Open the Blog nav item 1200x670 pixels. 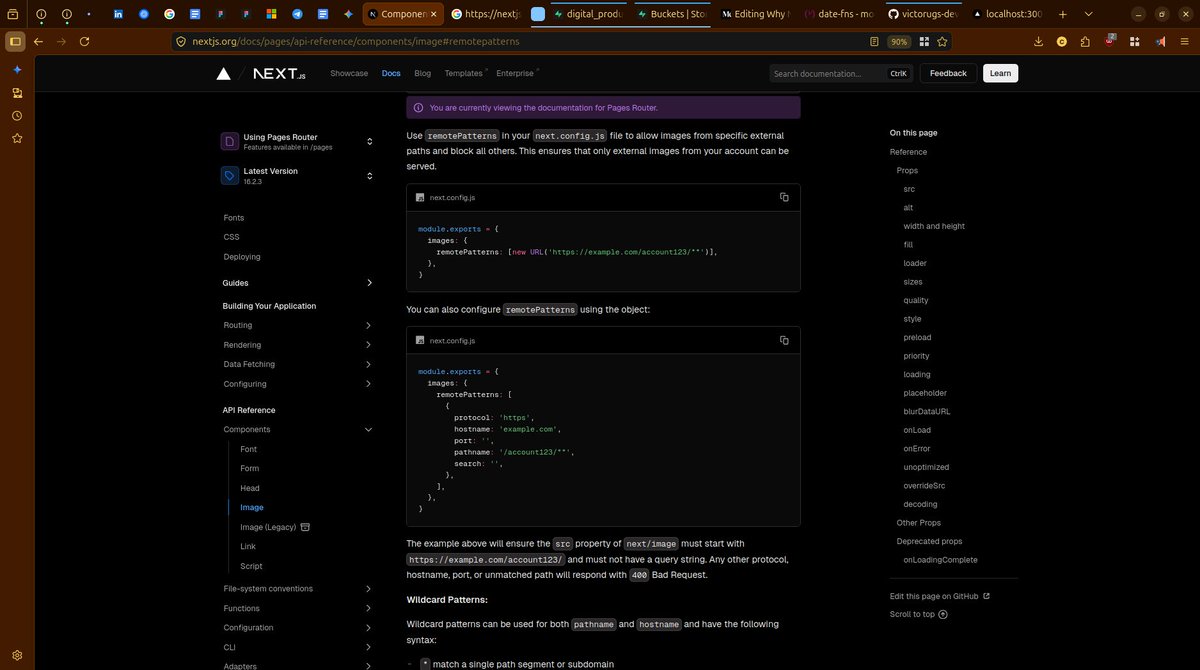click(x=422, y=73)
